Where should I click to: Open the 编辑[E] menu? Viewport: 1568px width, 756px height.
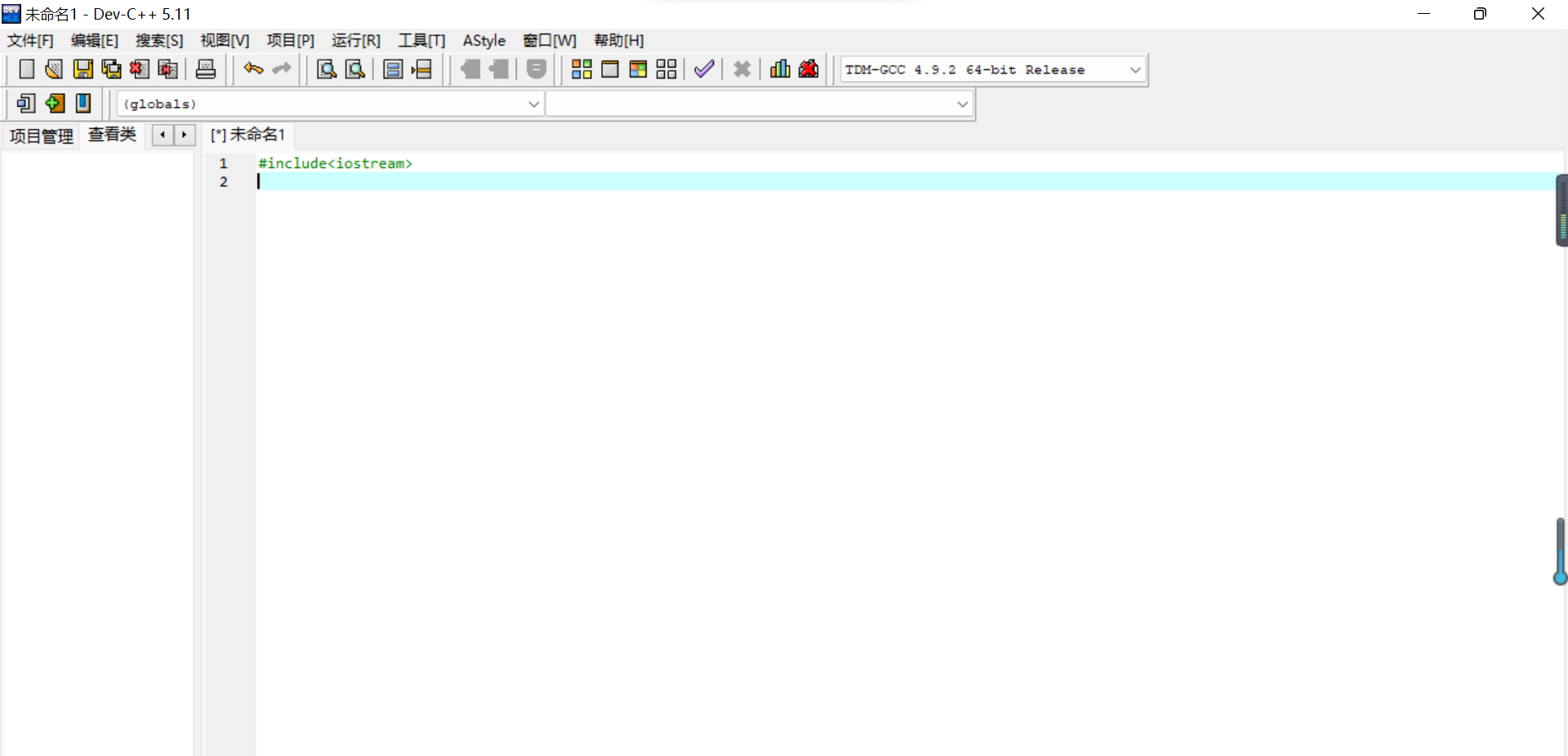point(95,41)
